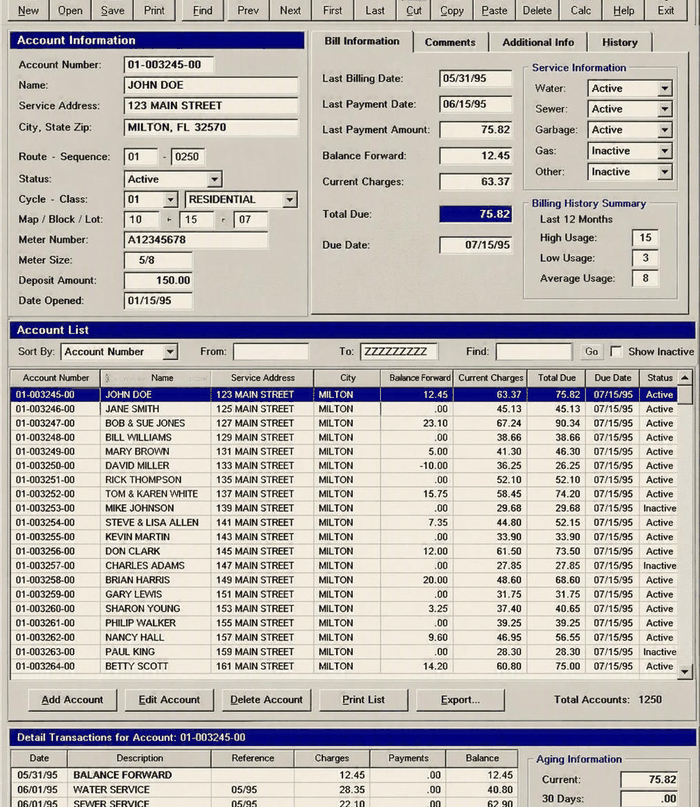Click the Find toolbar button

click(x=203, y=10)
